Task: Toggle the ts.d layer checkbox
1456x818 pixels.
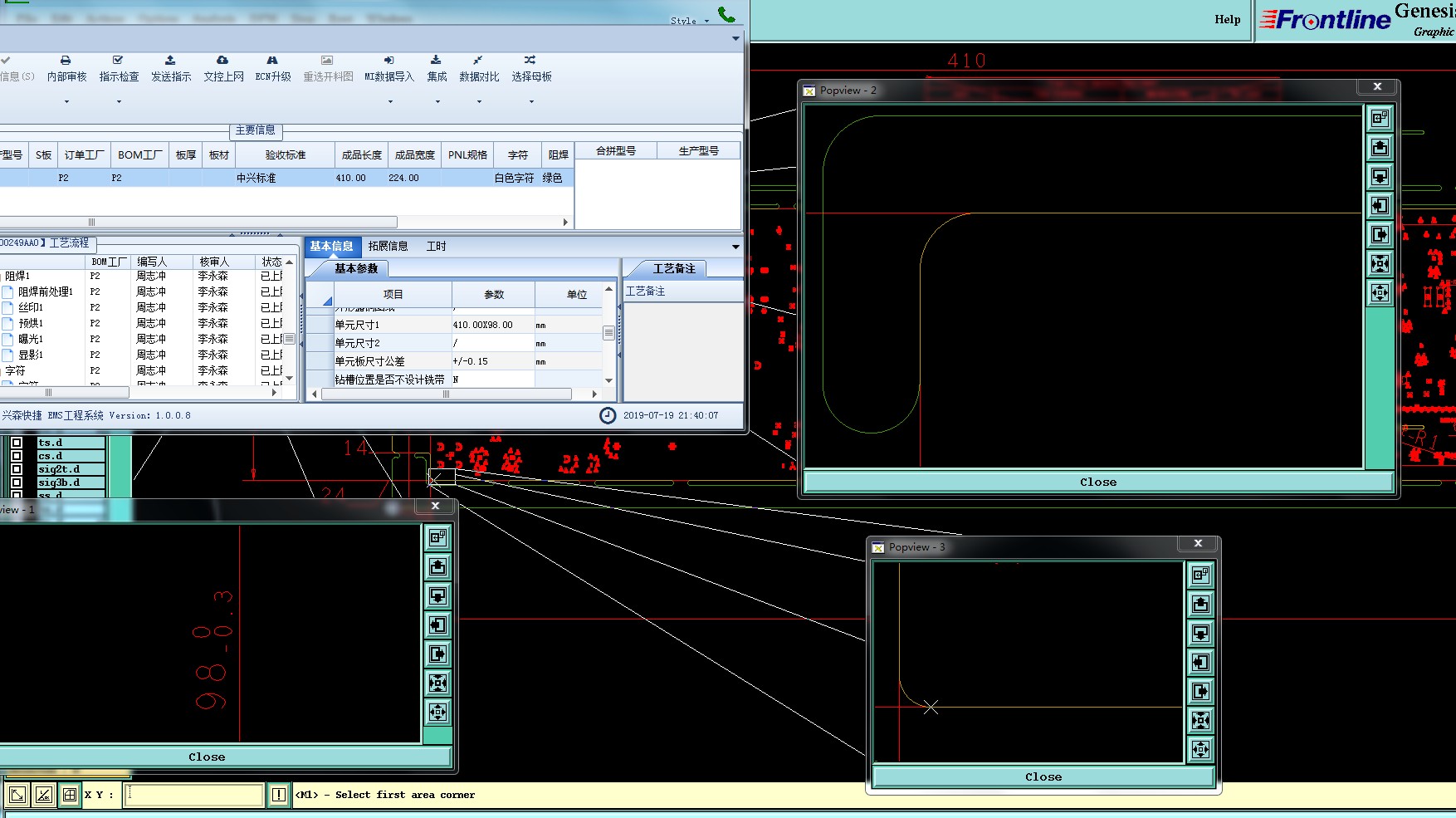Action: point(16,443)
